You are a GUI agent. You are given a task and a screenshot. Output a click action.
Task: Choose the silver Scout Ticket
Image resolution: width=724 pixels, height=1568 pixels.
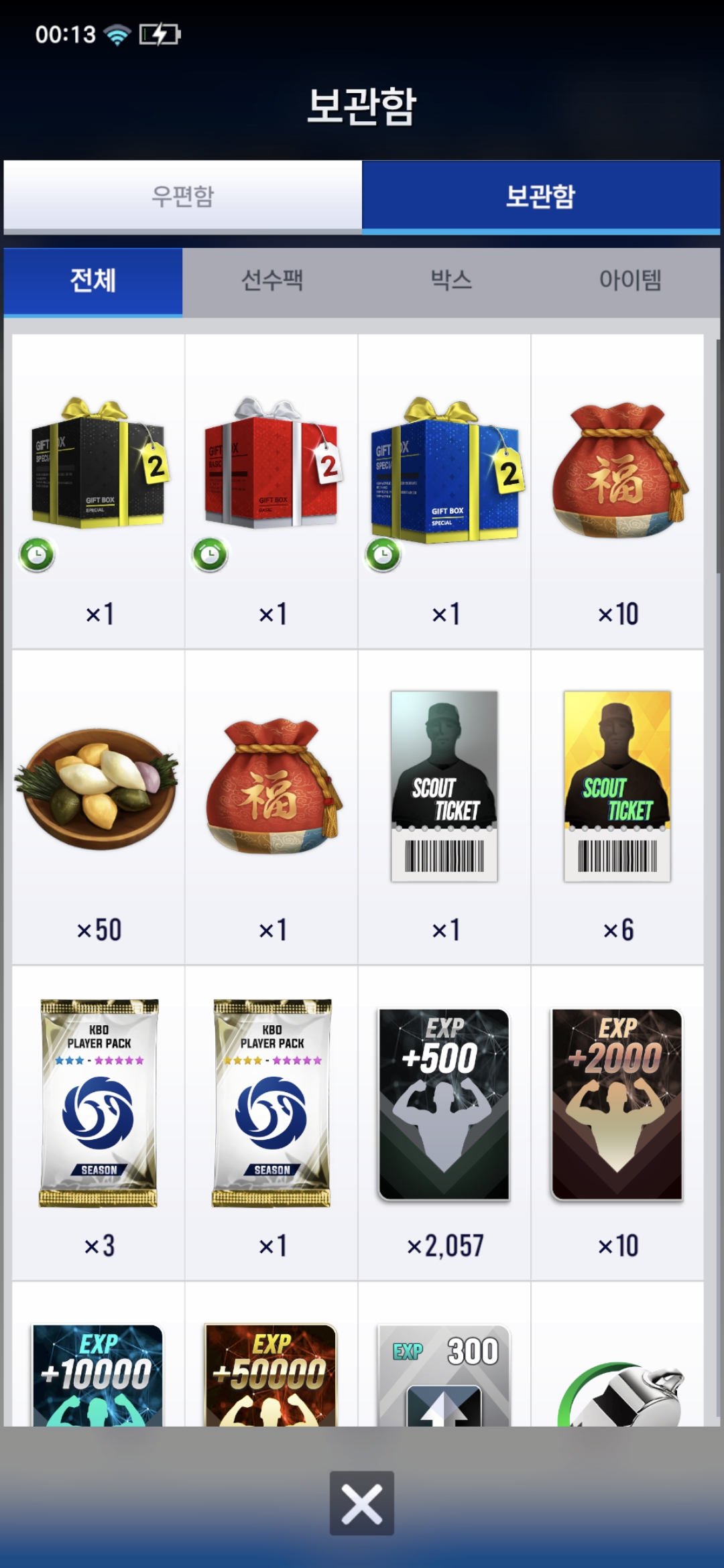[444, 807]
